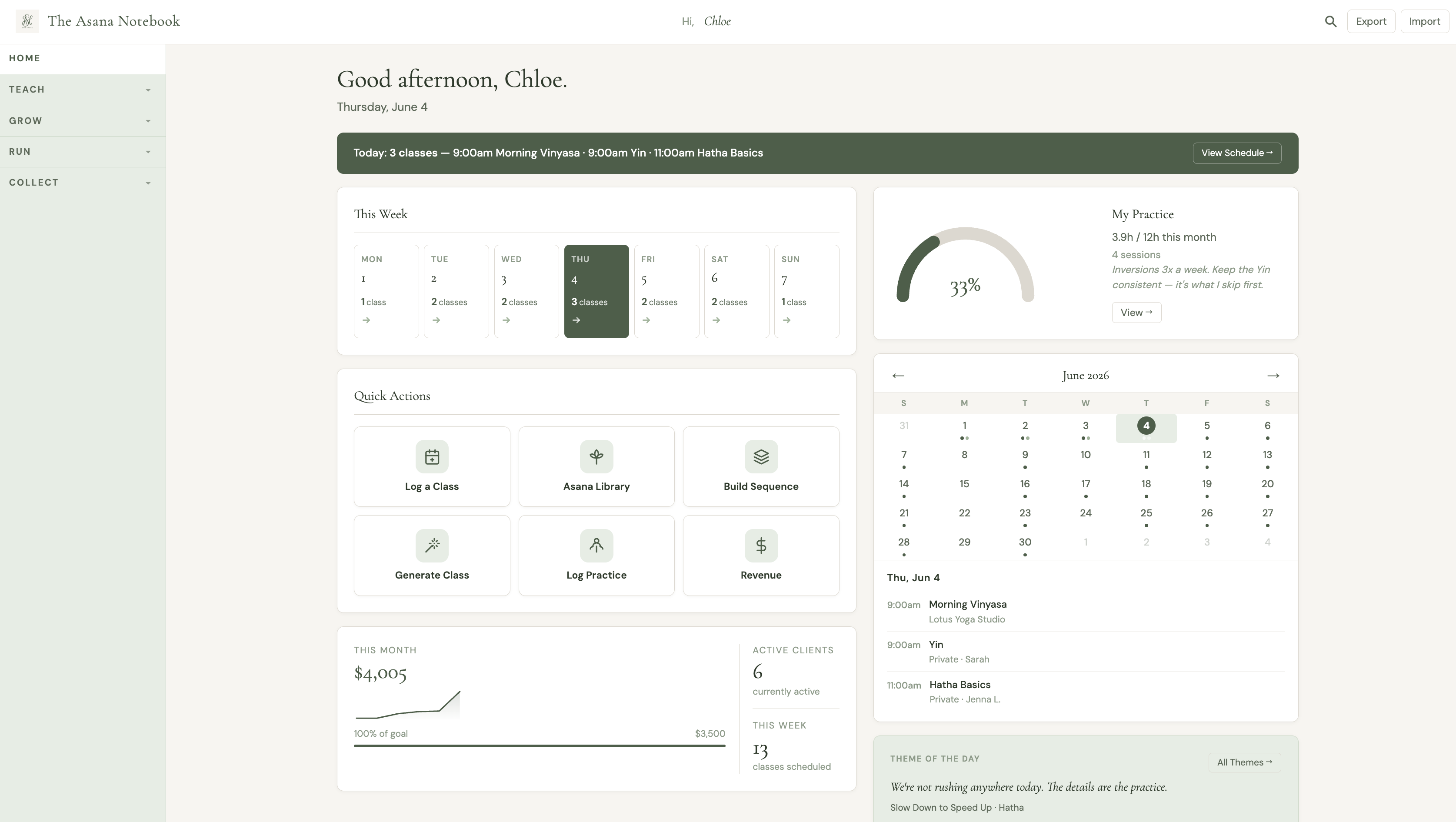Open Hatha Basics class entry
This screenshot has width=1456, height=822.
click(1085, 692)
